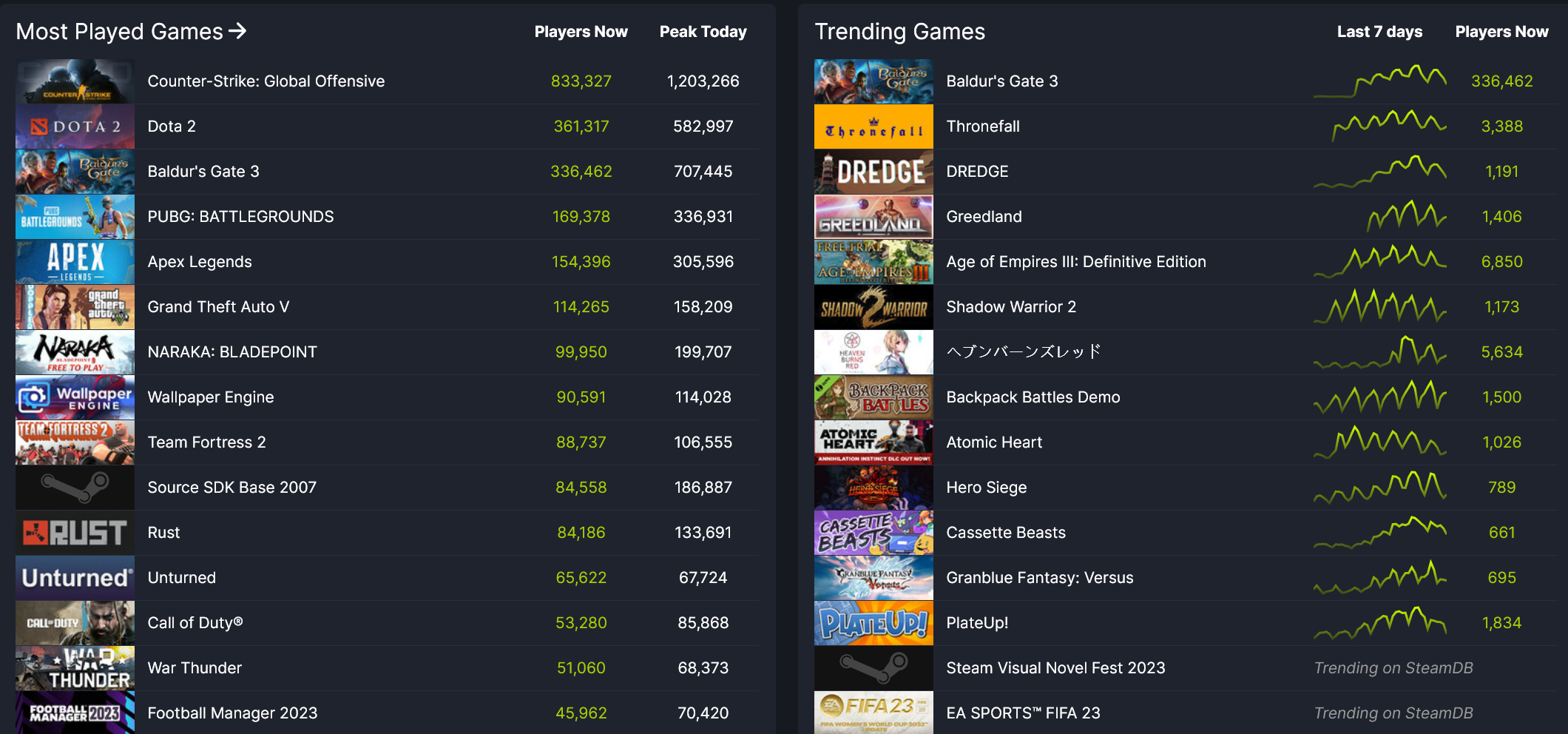Open the DREDGE game via its icon
This screenshot has height=734, width=1568.
tap(873, 172)
